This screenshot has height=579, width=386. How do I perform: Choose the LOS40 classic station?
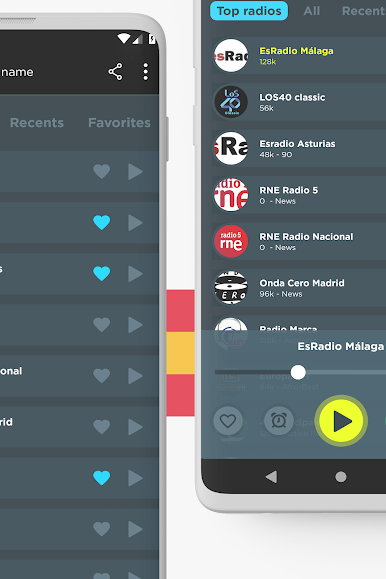tap(299, 102)
